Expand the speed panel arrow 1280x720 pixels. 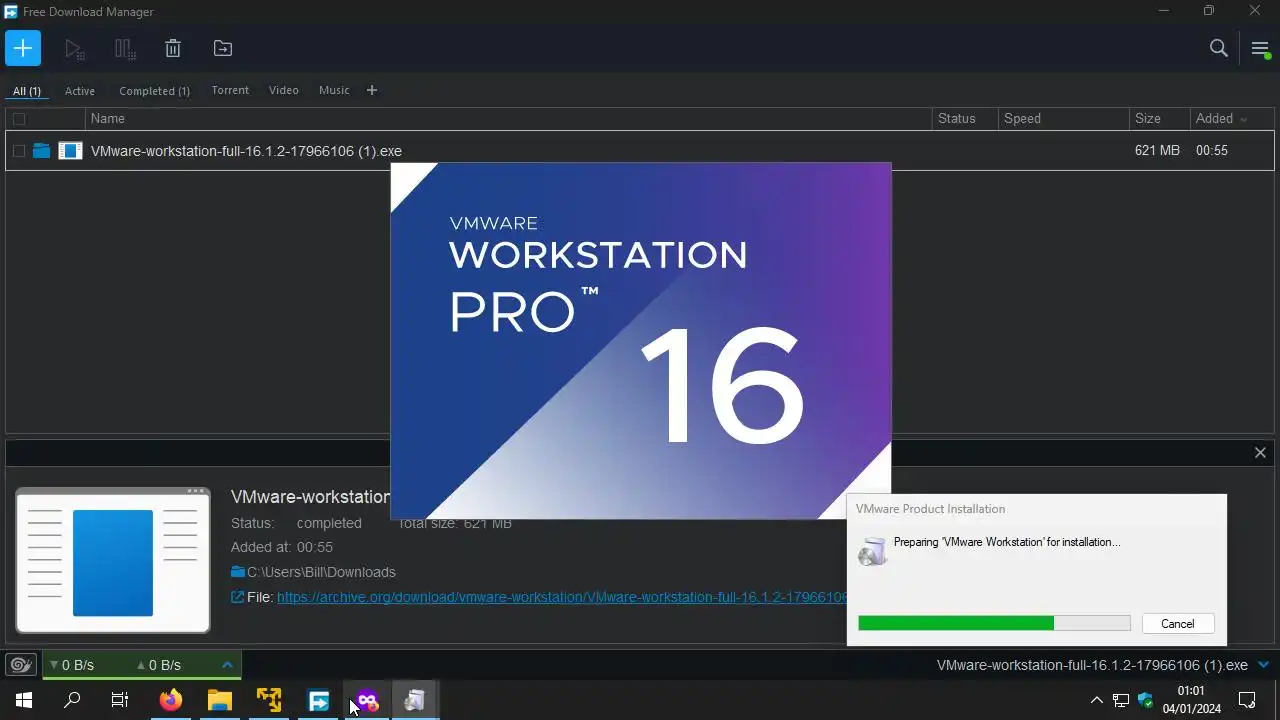pyautogui.click(x=227, y=665)
